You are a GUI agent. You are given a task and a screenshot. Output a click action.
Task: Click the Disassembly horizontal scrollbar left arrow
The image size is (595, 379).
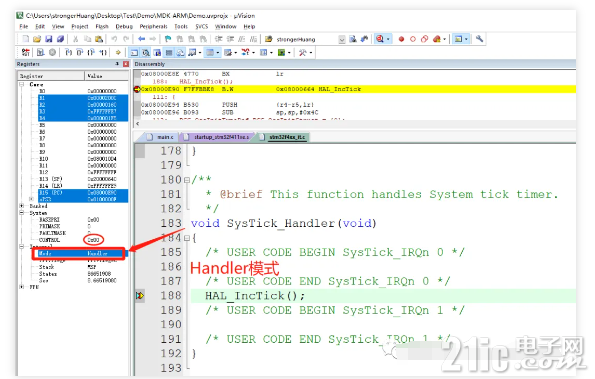pyautogui.click(x=137, y=124)
